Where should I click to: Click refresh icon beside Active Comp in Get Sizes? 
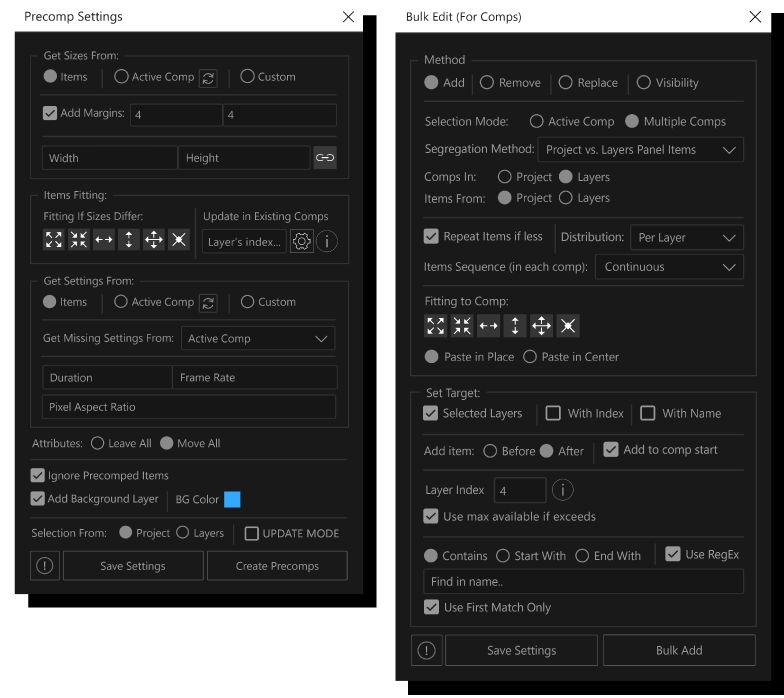click(208, 77)
